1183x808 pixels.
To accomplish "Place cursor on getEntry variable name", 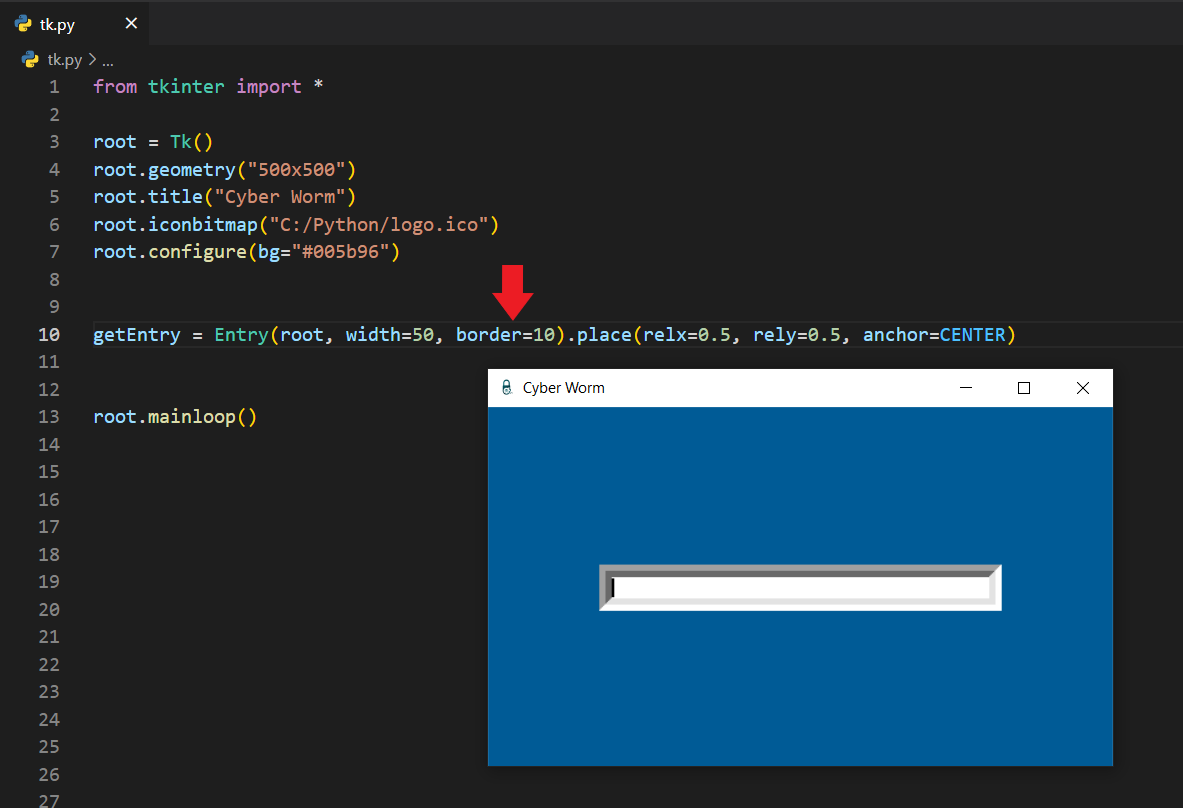I will tap(136, 334).
